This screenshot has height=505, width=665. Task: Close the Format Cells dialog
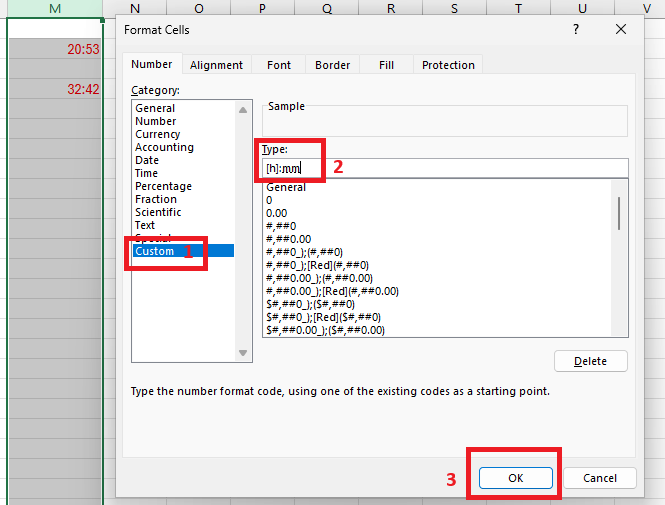(620, 29)
